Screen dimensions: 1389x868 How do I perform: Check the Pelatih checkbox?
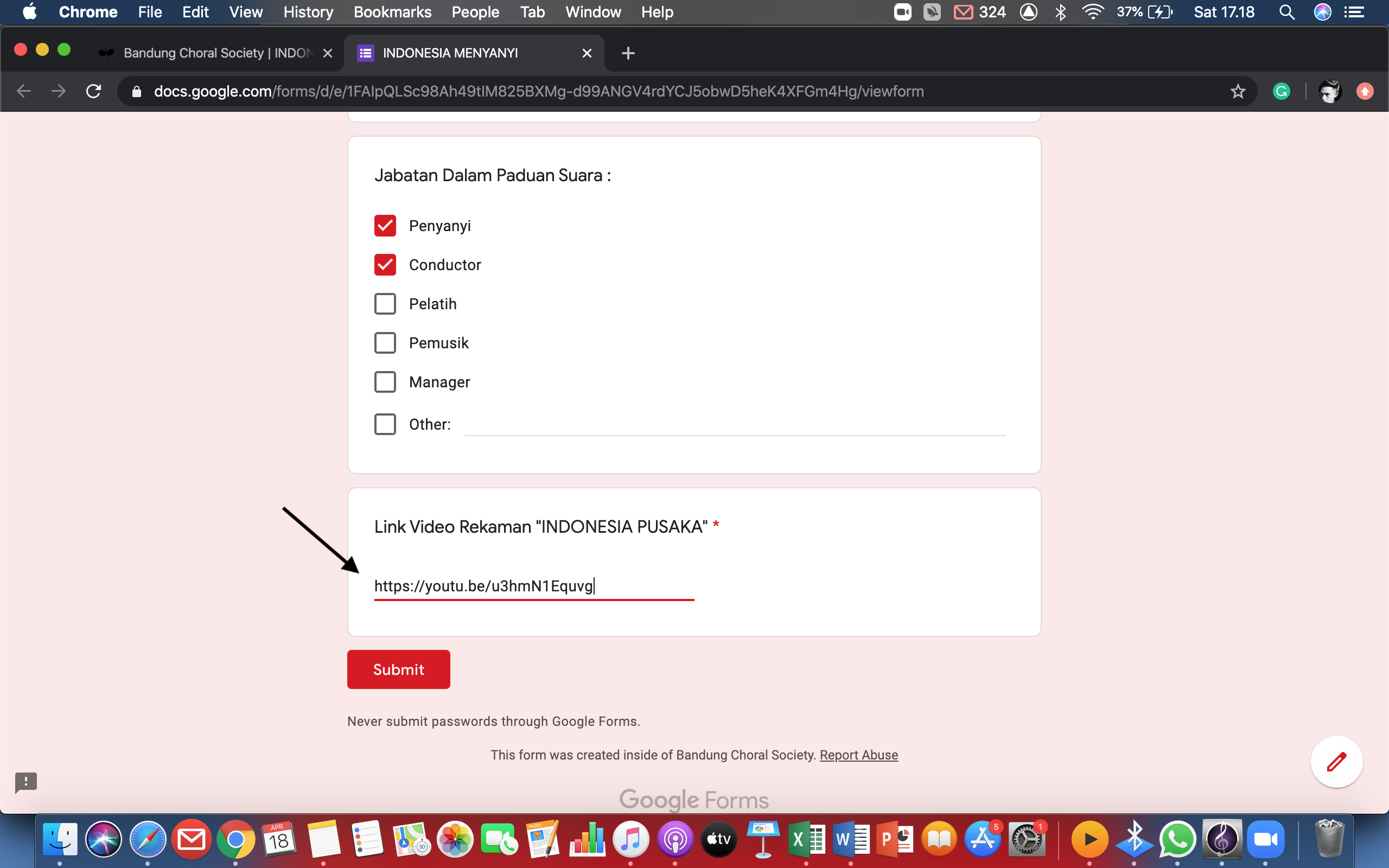(x=385, y=304)
